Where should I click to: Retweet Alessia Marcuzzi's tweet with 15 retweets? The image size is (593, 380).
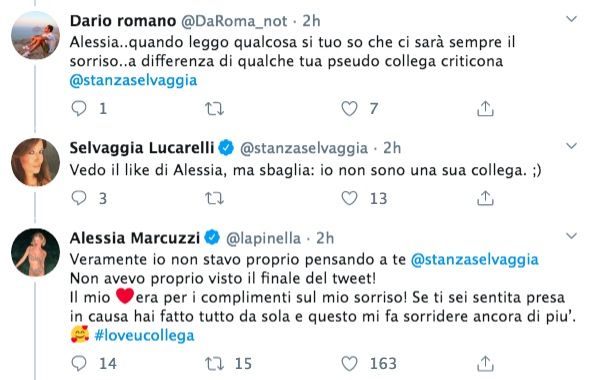(x=214, y=364)
